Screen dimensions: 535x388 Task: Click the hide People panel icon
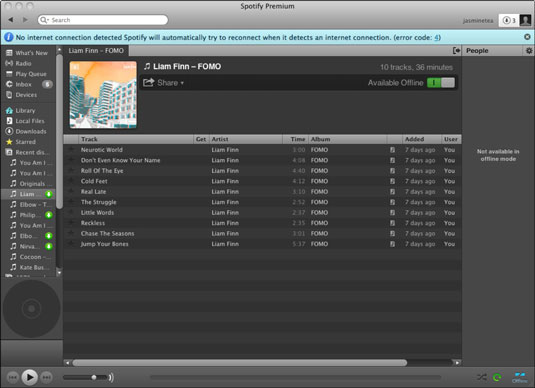[456, 51]
